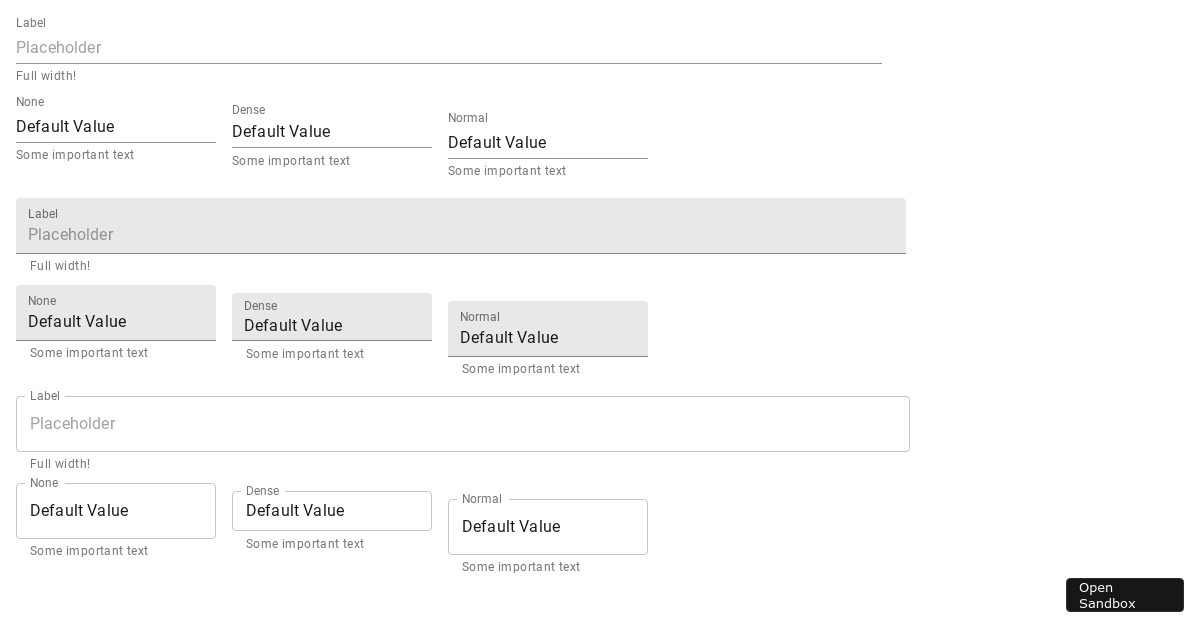
Task: Click "Some important text" under the underlined None field
Action: click(75, 155)
